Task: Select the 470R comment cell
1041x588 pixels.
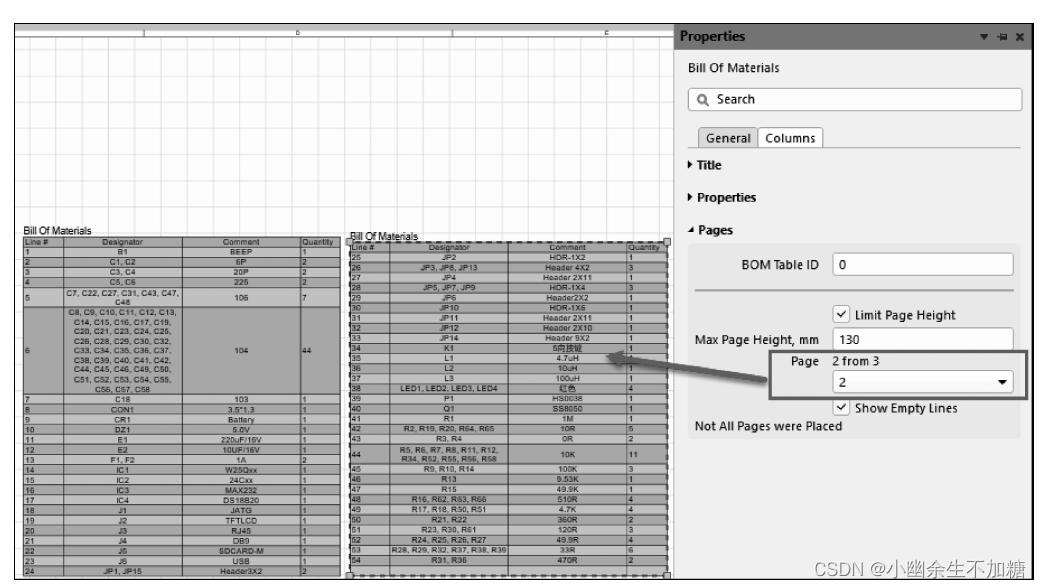Action: click(568, 560)
